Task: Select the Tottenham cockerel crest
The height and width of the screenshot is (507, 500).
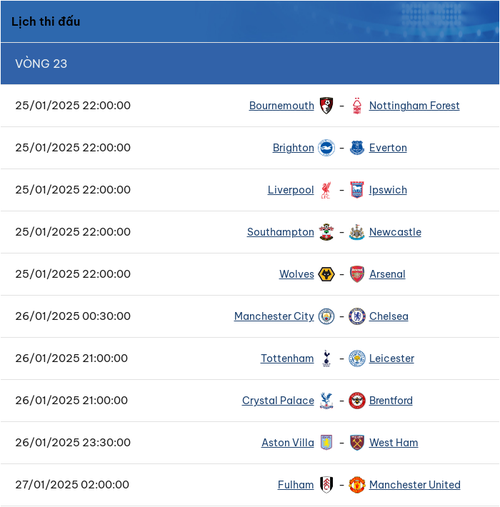Action: pyautogui.click(x=327, y=358)
